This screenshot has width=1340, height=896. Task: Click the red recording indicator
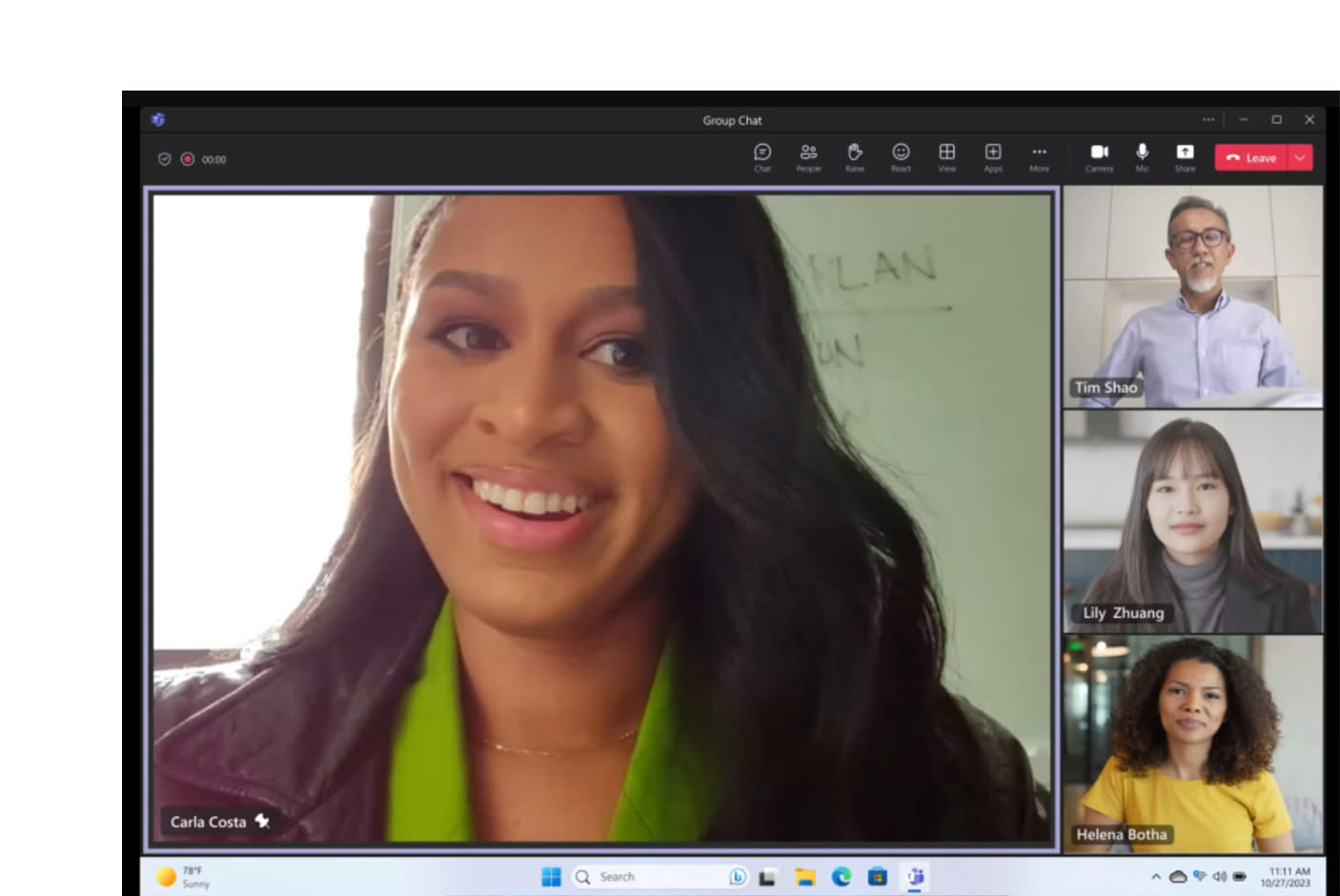188,159
